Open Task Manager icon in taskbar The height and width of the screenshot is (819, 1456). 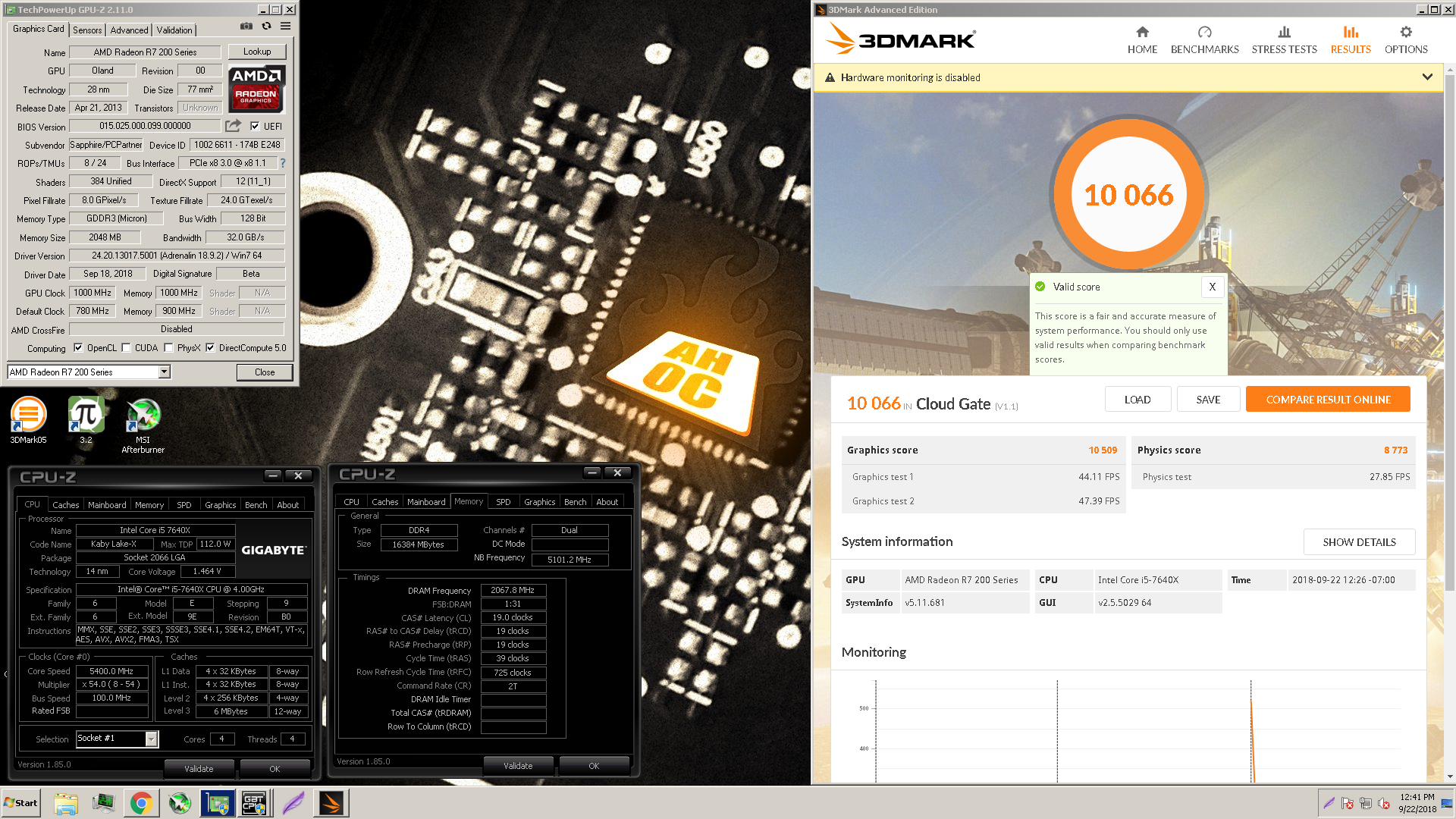pos(103,803)
